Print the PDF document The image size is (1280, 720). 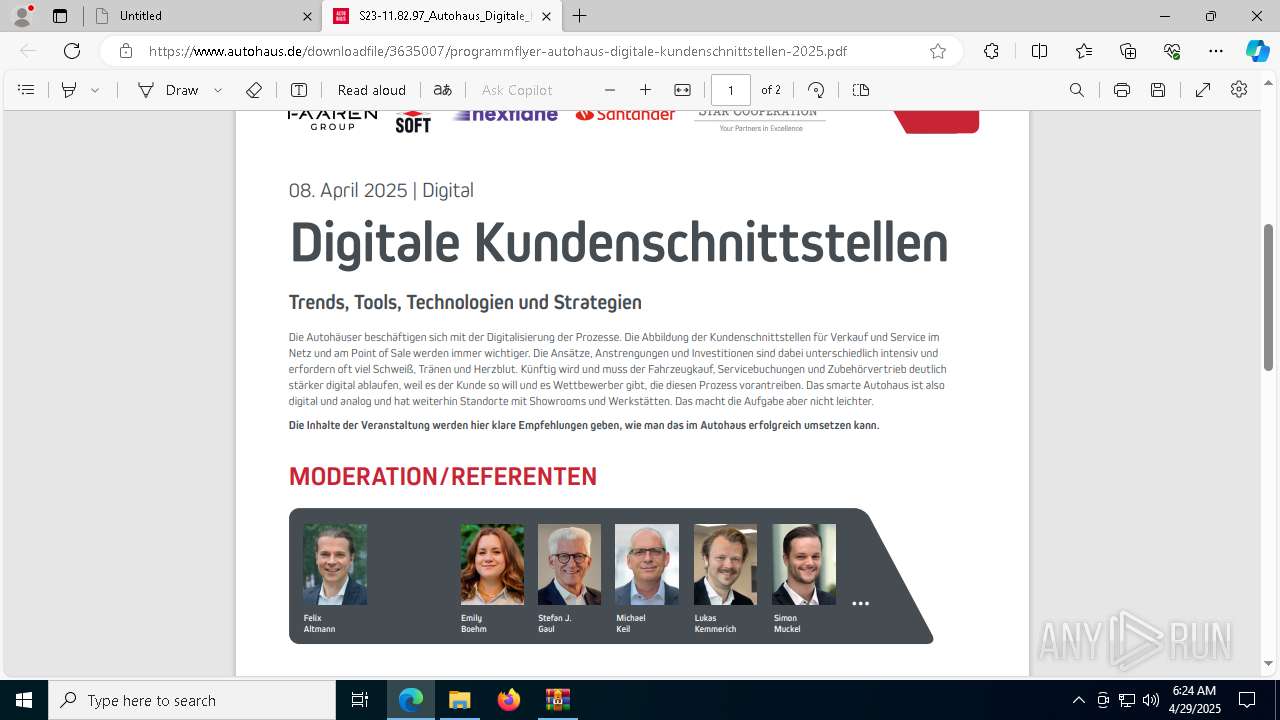tap(1122, 90)
